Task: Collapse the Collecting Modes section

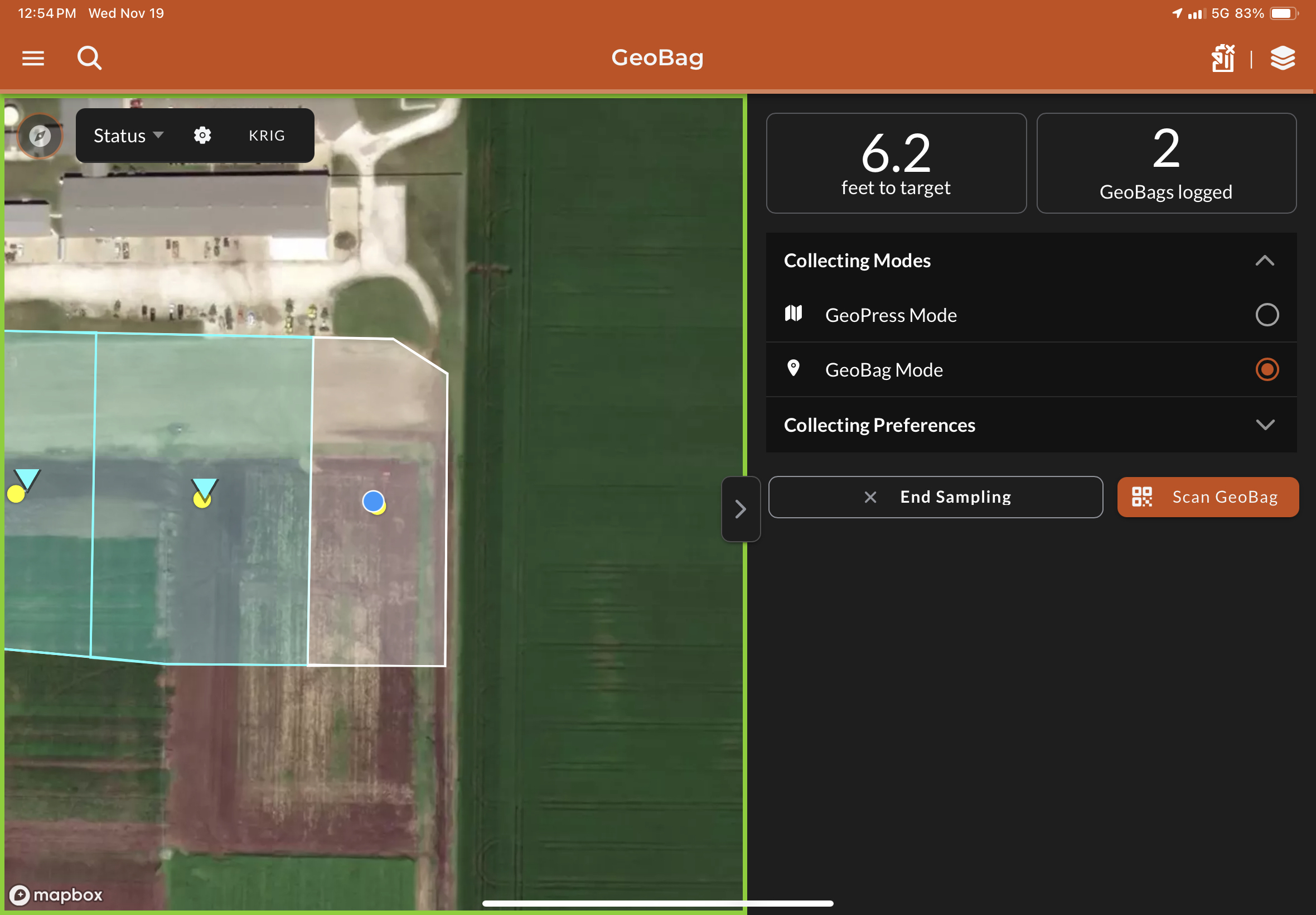Action: pos(1265,261)
